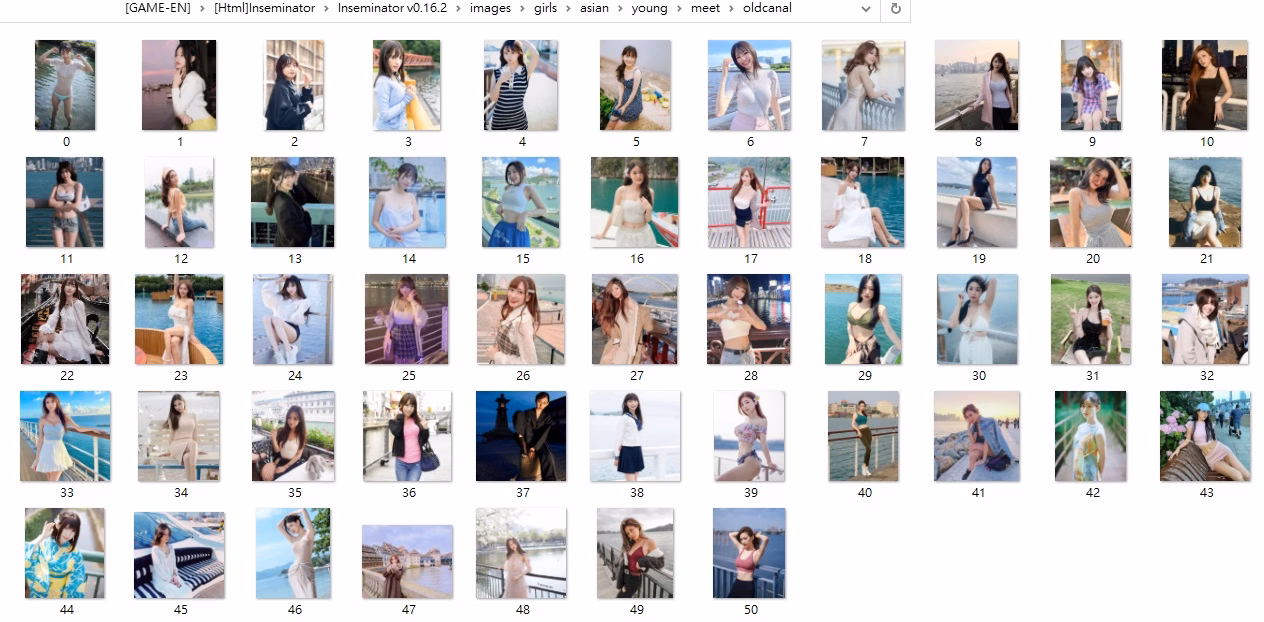Open the address bar history dropdown
Image resolution: width=1264 pixels, height=622 pixels.
pyautogui.click(x=866, y=9)
